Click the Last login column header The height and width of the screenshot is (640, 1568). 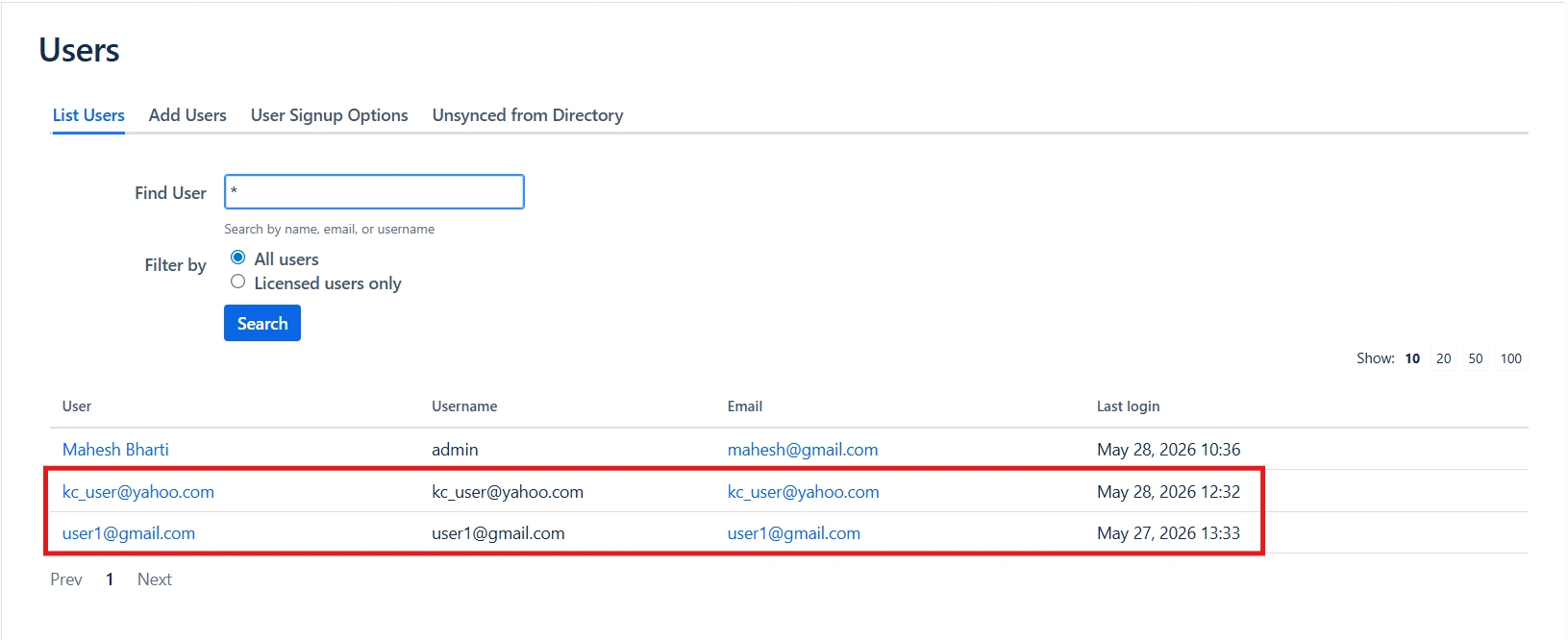tap(1129, 406)
